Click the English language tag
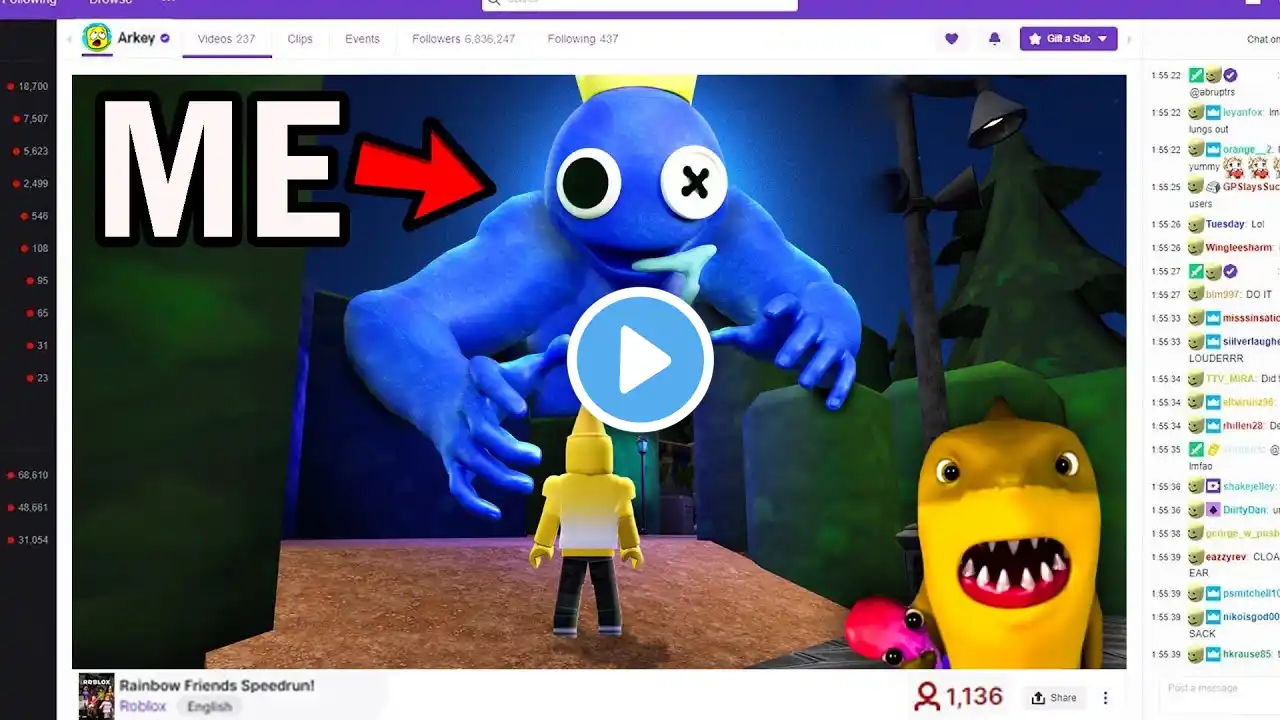 (209, 706)
